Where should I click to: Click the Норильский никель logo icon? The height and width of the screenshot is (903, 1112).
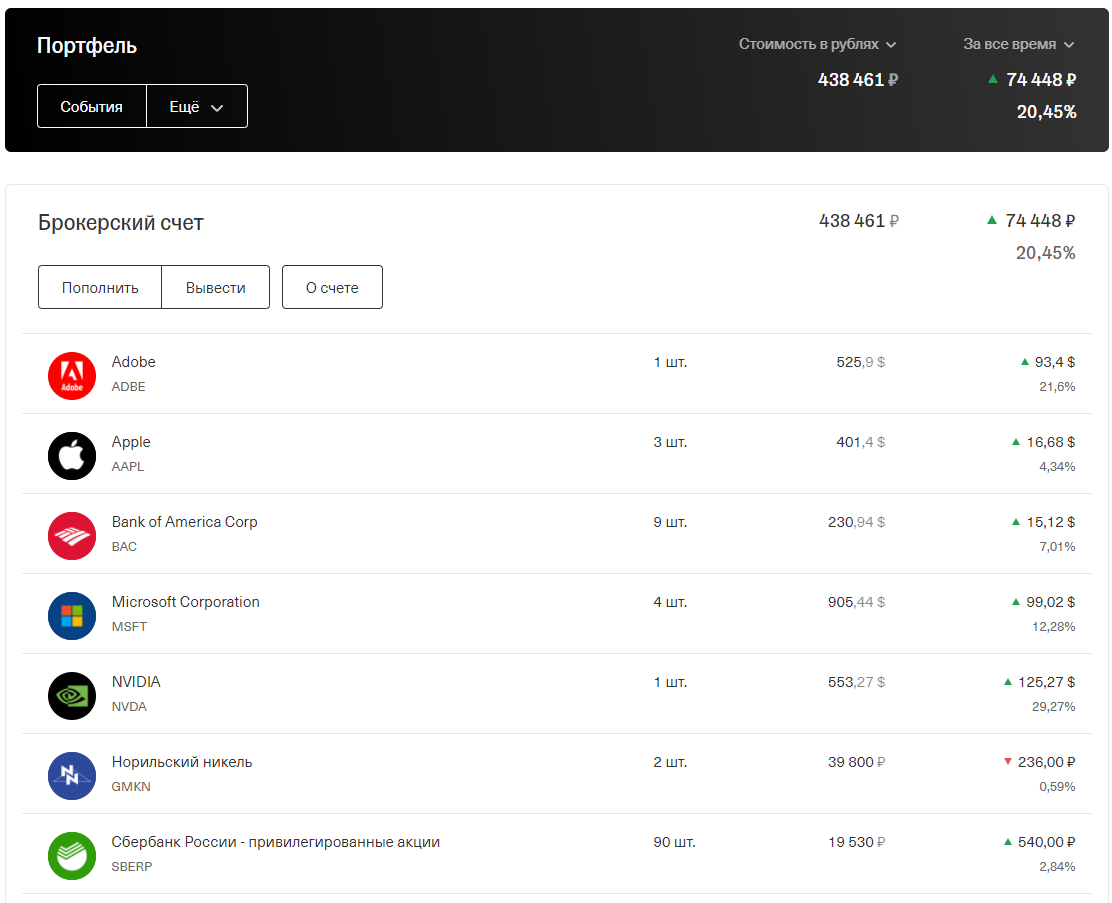[x=72, y=775]
